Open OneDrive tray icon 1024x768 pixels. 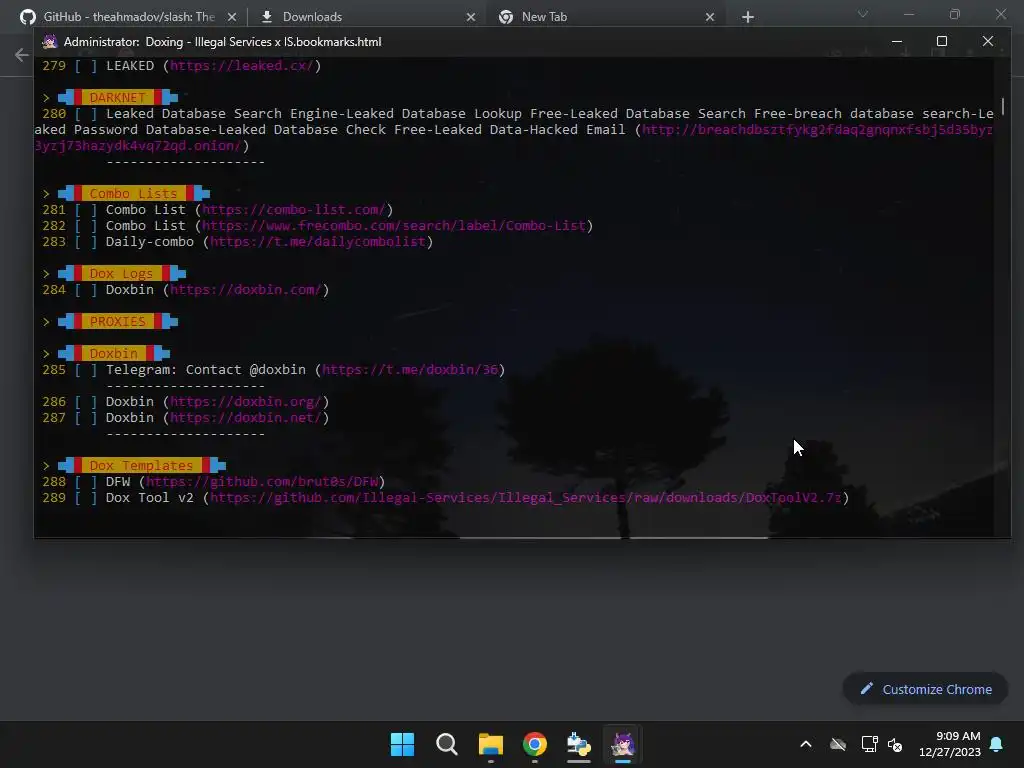838,744
